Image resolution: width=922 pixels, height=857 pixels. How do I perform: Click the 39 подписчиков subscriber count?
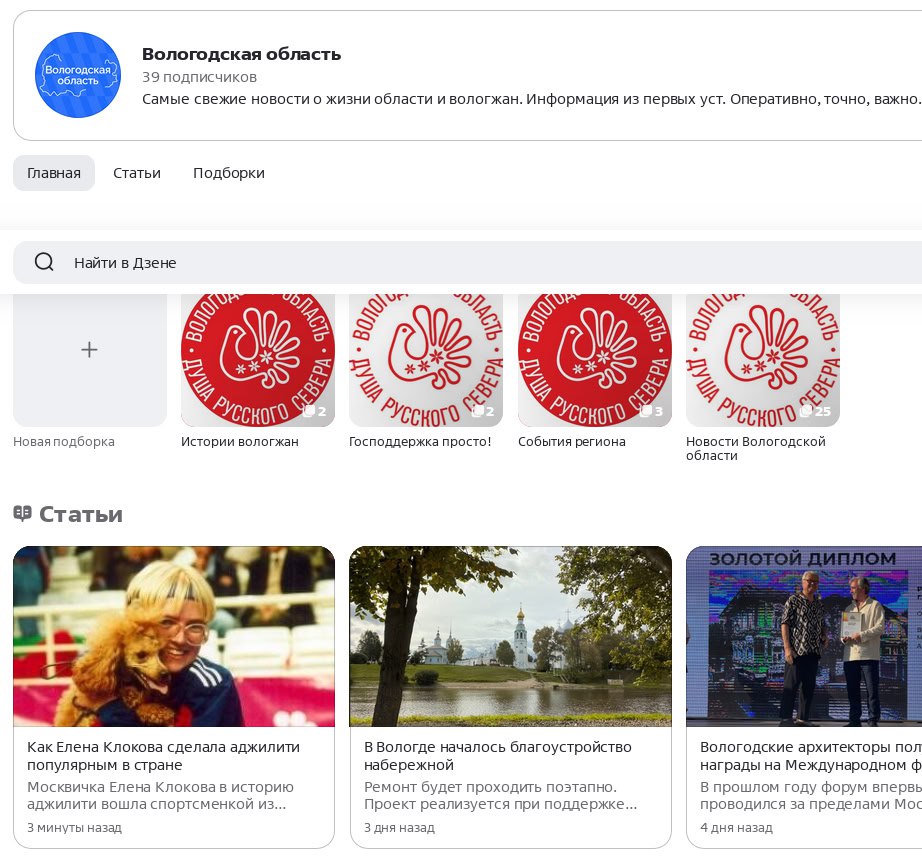pos(199,77)
